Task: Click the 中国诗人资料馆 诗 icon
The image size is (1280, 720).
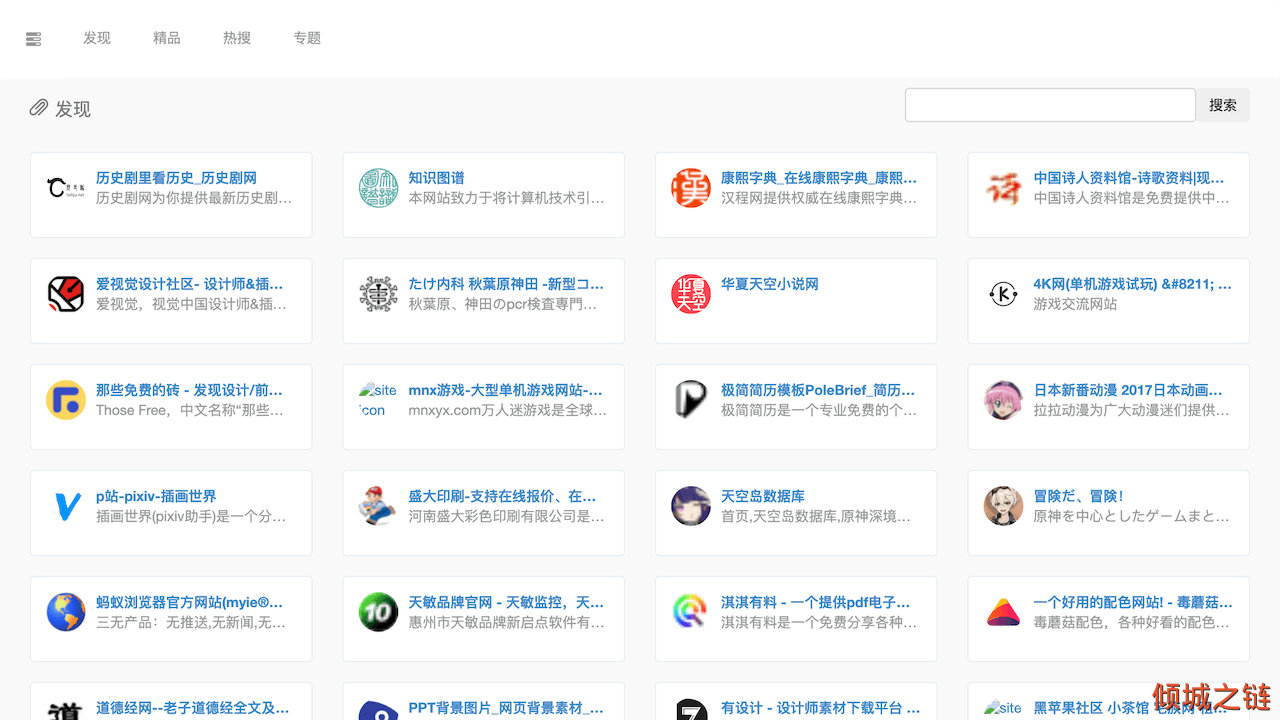Action: [x=1004, y=188]
